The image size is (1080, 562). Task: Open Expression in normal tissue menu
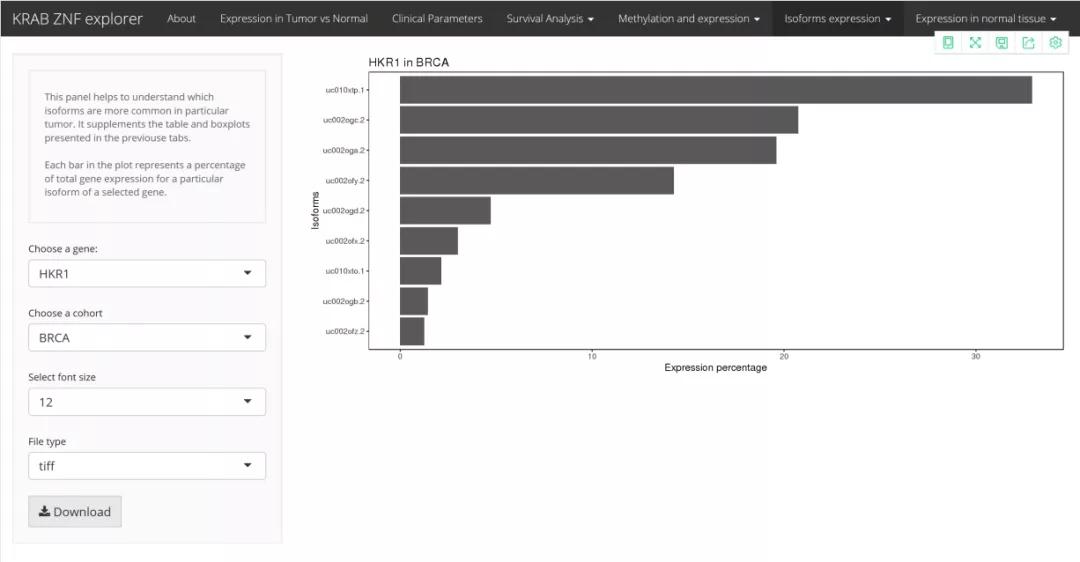(985, 18)
